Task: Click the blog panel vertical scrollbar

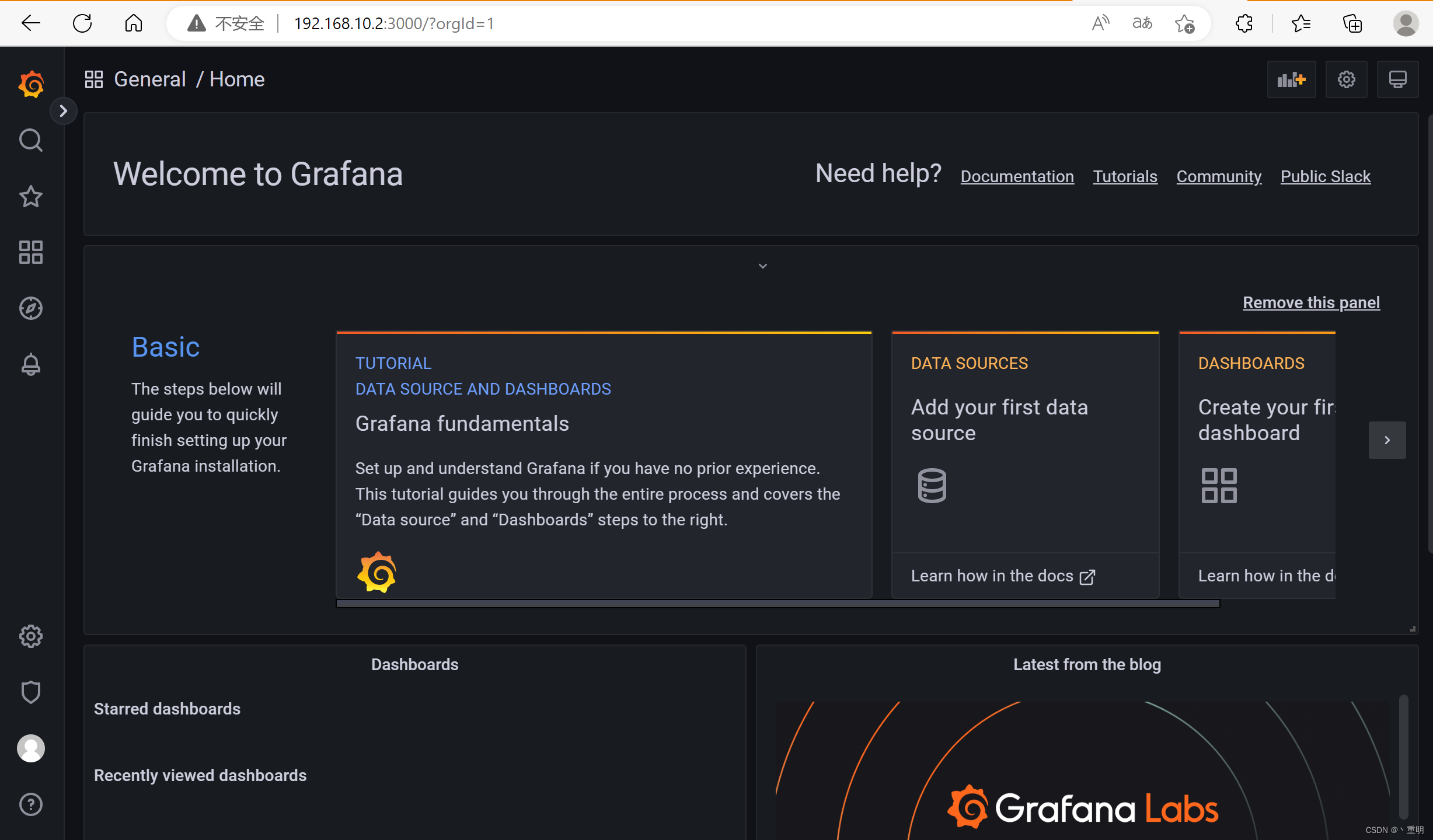Action: 1403,757
